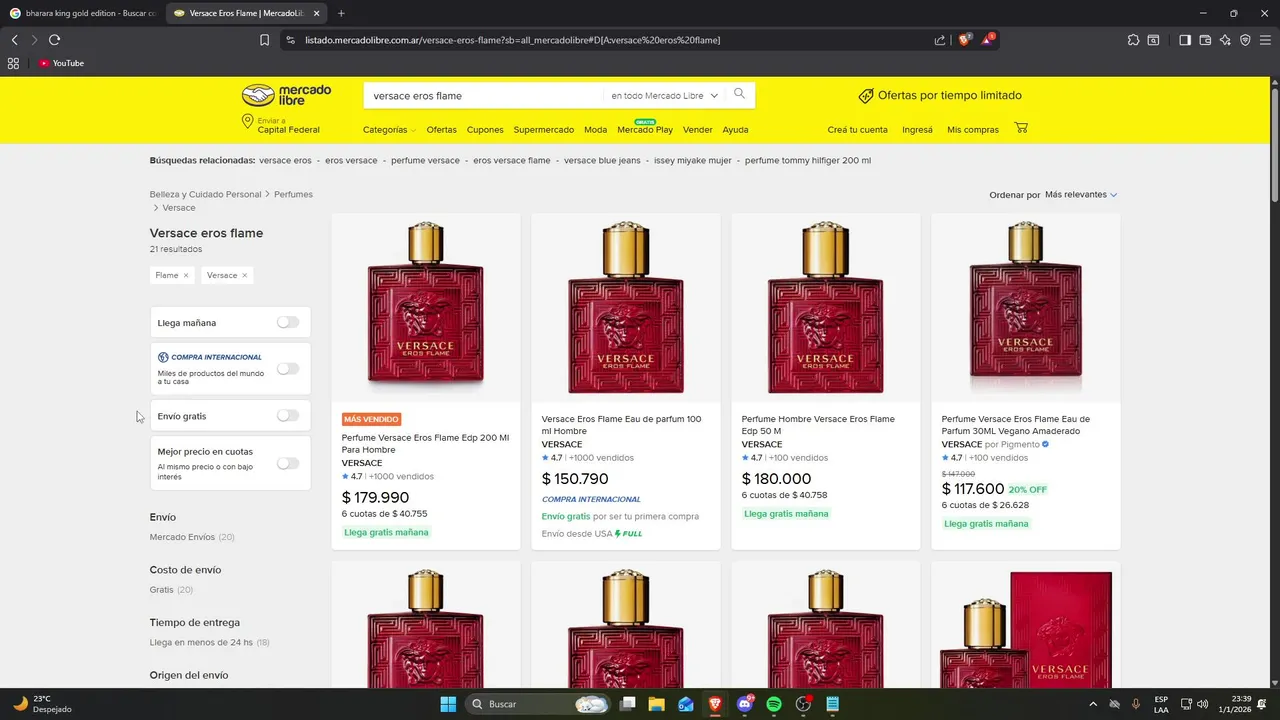
Task: Open Eros Flame 30ML Vegano Amaderado image
Action: (x=1026, y=308)
